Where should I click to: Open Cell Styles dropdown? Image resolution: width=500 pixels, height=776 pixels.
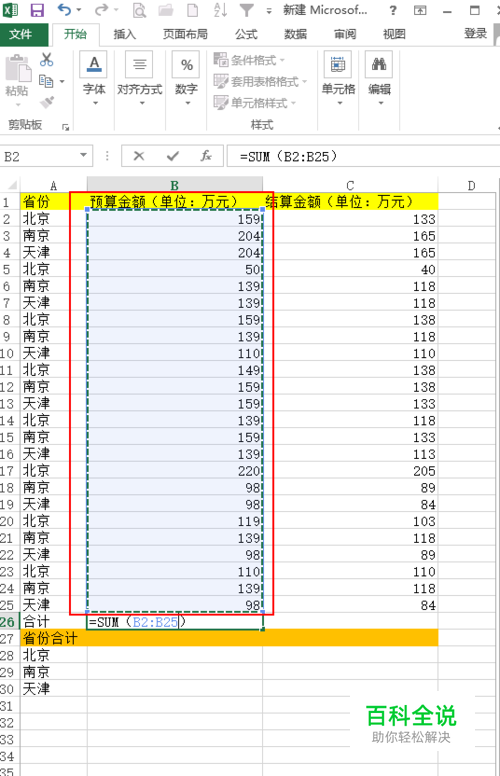(255, 103)
